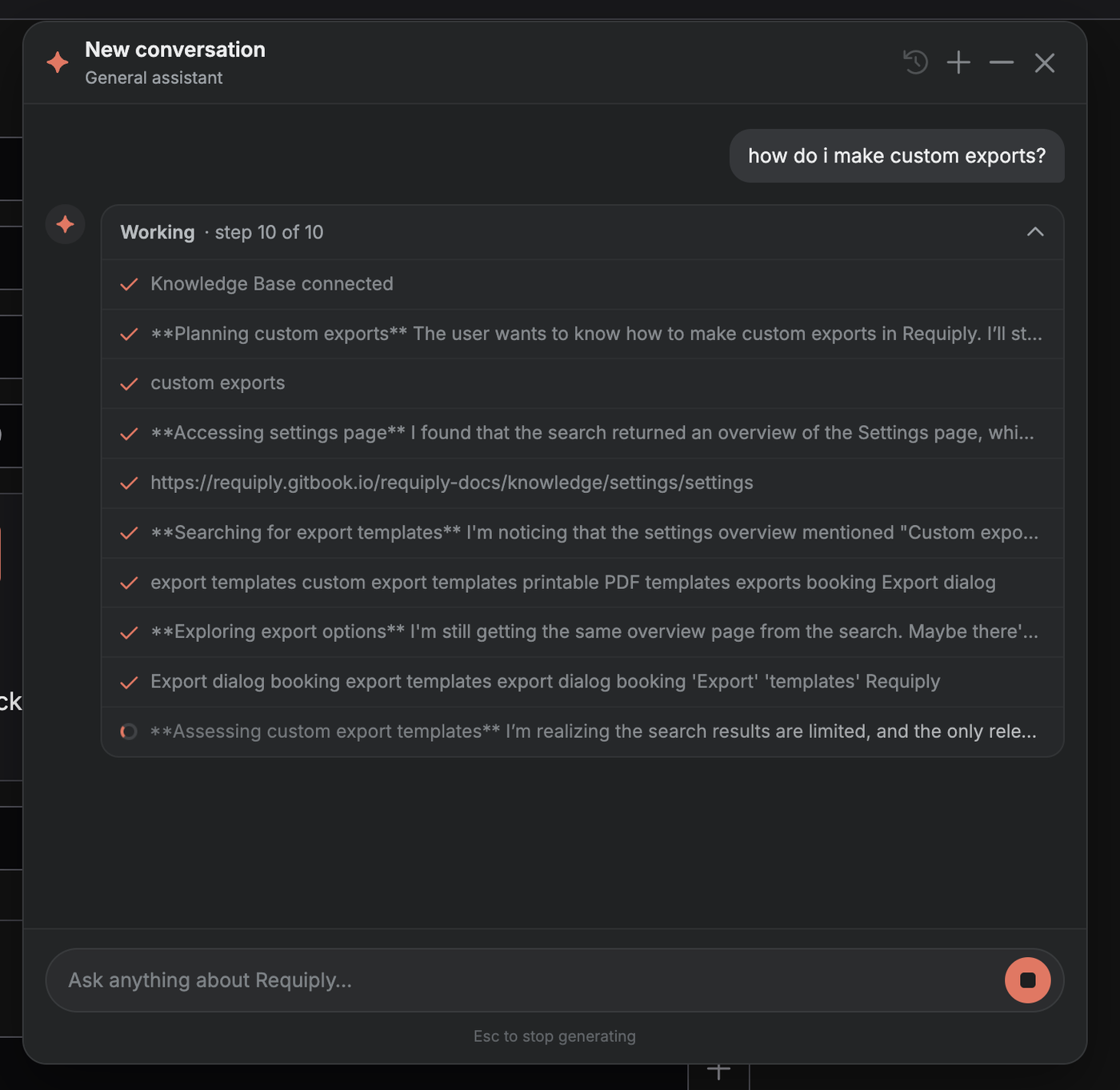Click the Exploring export options step
The image size is (1120, 1090).
point(582,631)
